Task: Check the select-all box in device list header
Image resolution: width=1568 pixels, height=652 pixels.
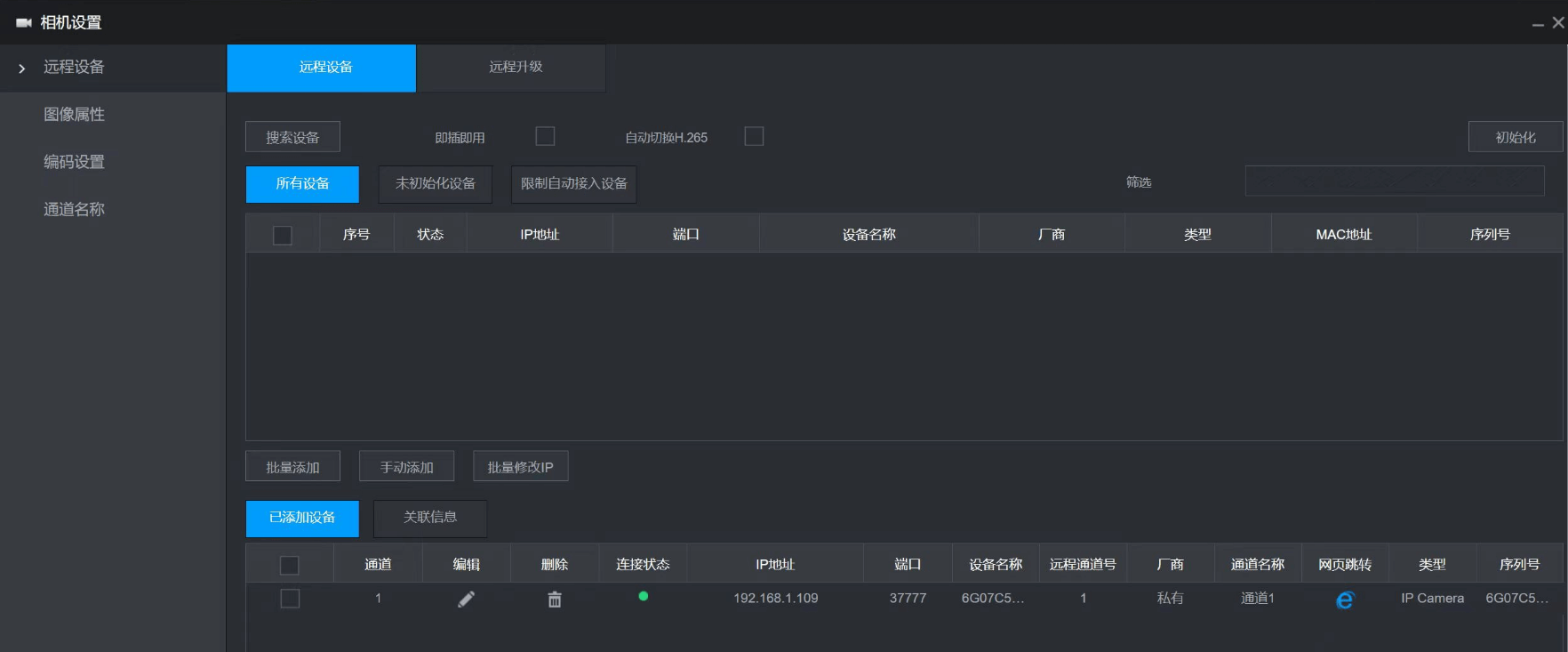Action: click(x=283, y=235)
